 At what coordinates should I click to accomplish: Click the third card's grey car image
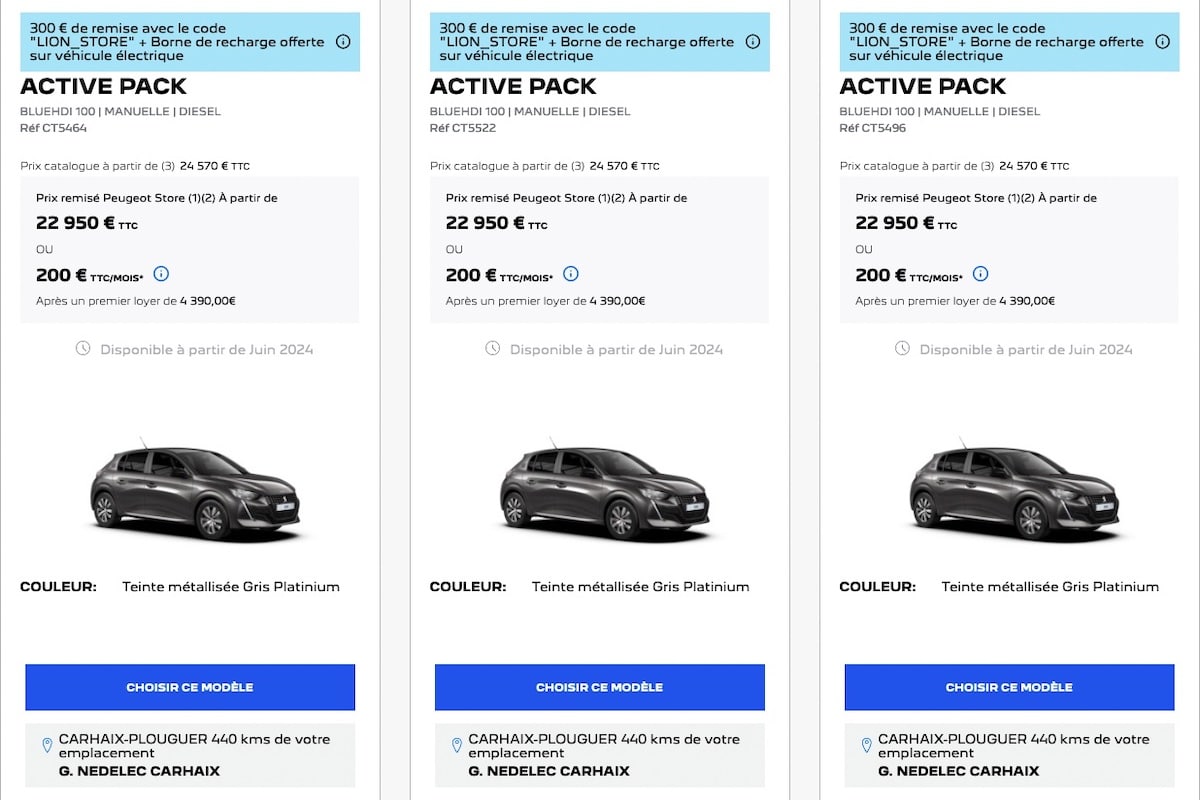(1015, 492)
